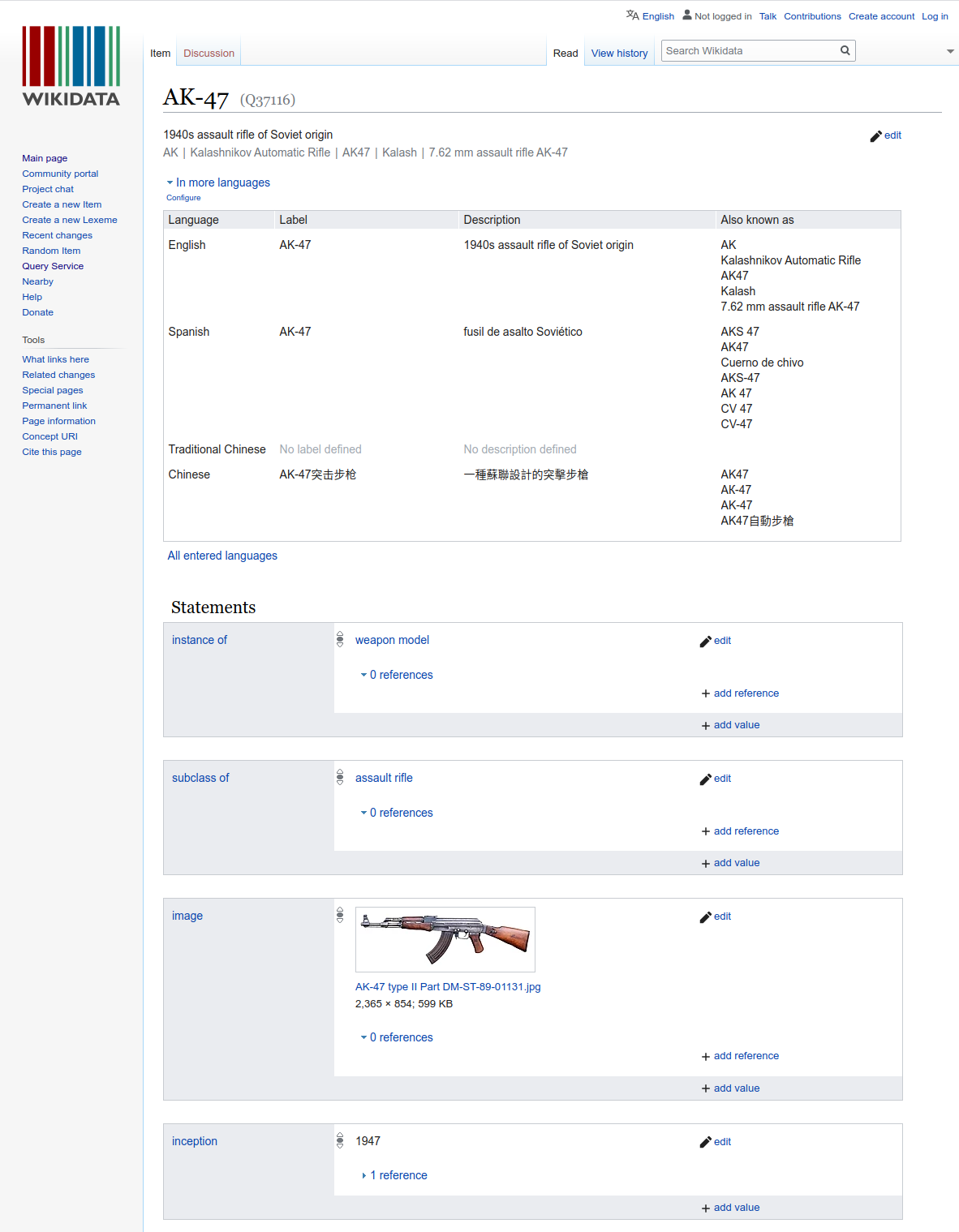Image resolution: width=959 pixels, height=1232 pixels.
Task: Open a Random Item
Action: point(51,251)
